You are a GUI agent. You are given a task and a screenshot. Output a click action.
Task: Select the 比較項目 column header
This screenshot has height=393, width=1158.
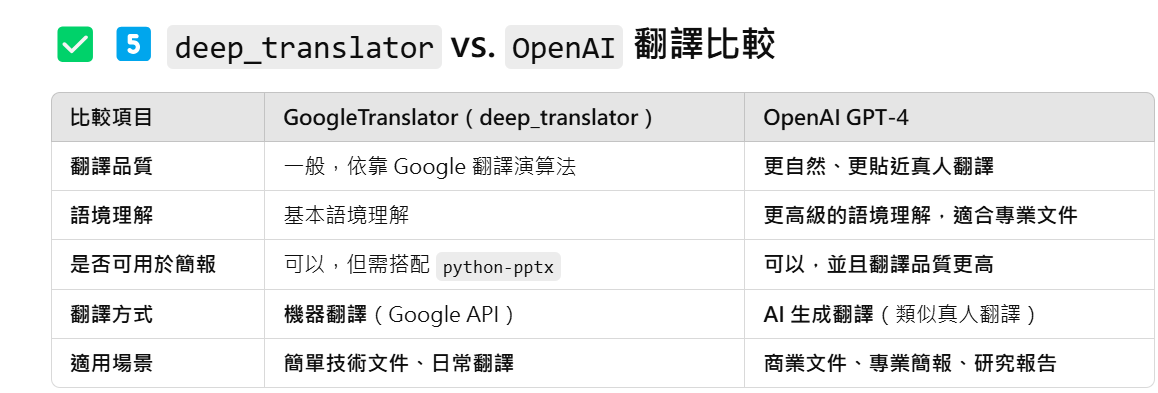coord(112,117)
